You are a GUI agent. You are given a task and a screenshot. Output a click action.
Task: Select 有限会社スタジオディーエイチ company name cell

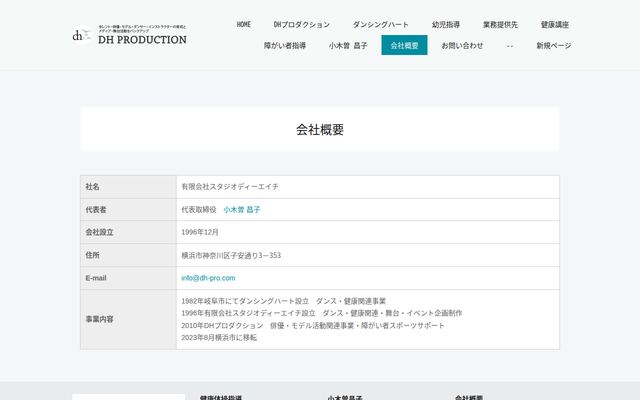coord(368,187)
